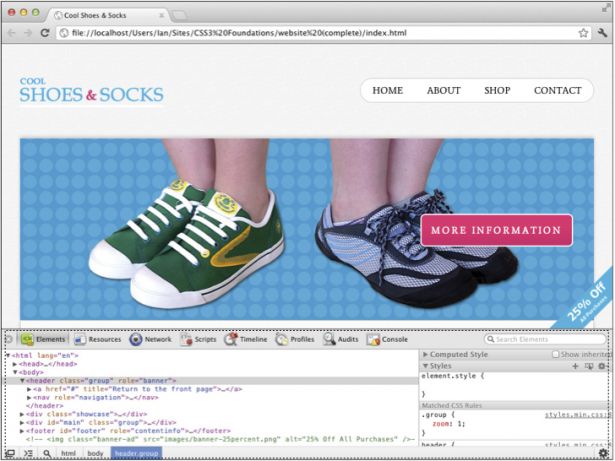Select header.group in the breadcrumb bar

(x=136, y=454)
